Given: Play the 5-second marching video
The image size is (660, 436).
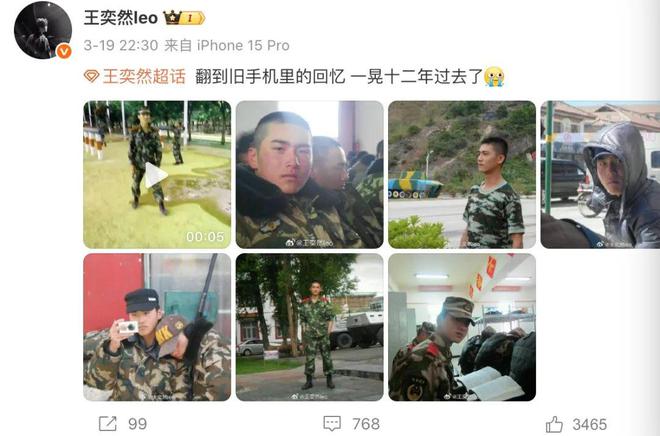Looking at the screenshot, I should 157,175.
